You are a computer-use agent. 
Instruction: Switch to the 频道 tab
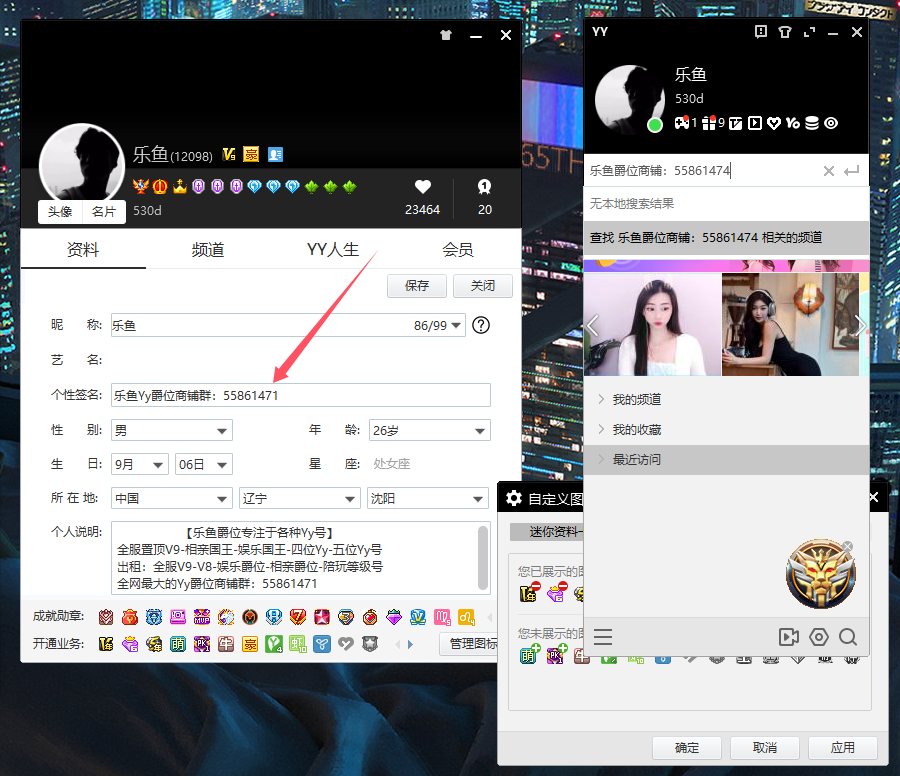pos(208,250)
